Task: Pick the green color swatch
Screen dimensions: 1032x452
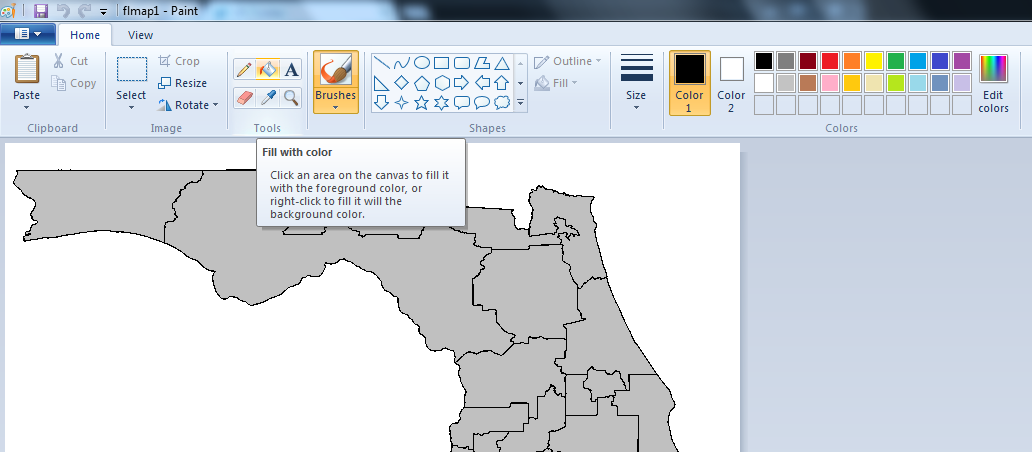Action: pos(896,61)
